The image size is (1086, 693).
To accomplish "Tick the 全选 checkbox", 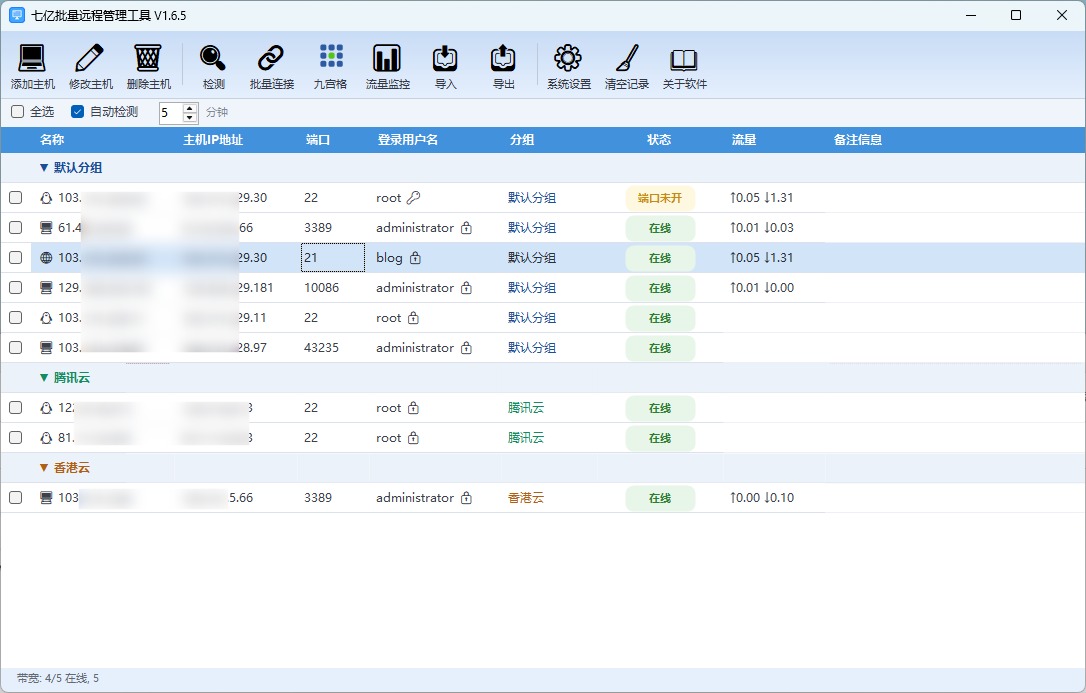I will (x=18, y=111).
